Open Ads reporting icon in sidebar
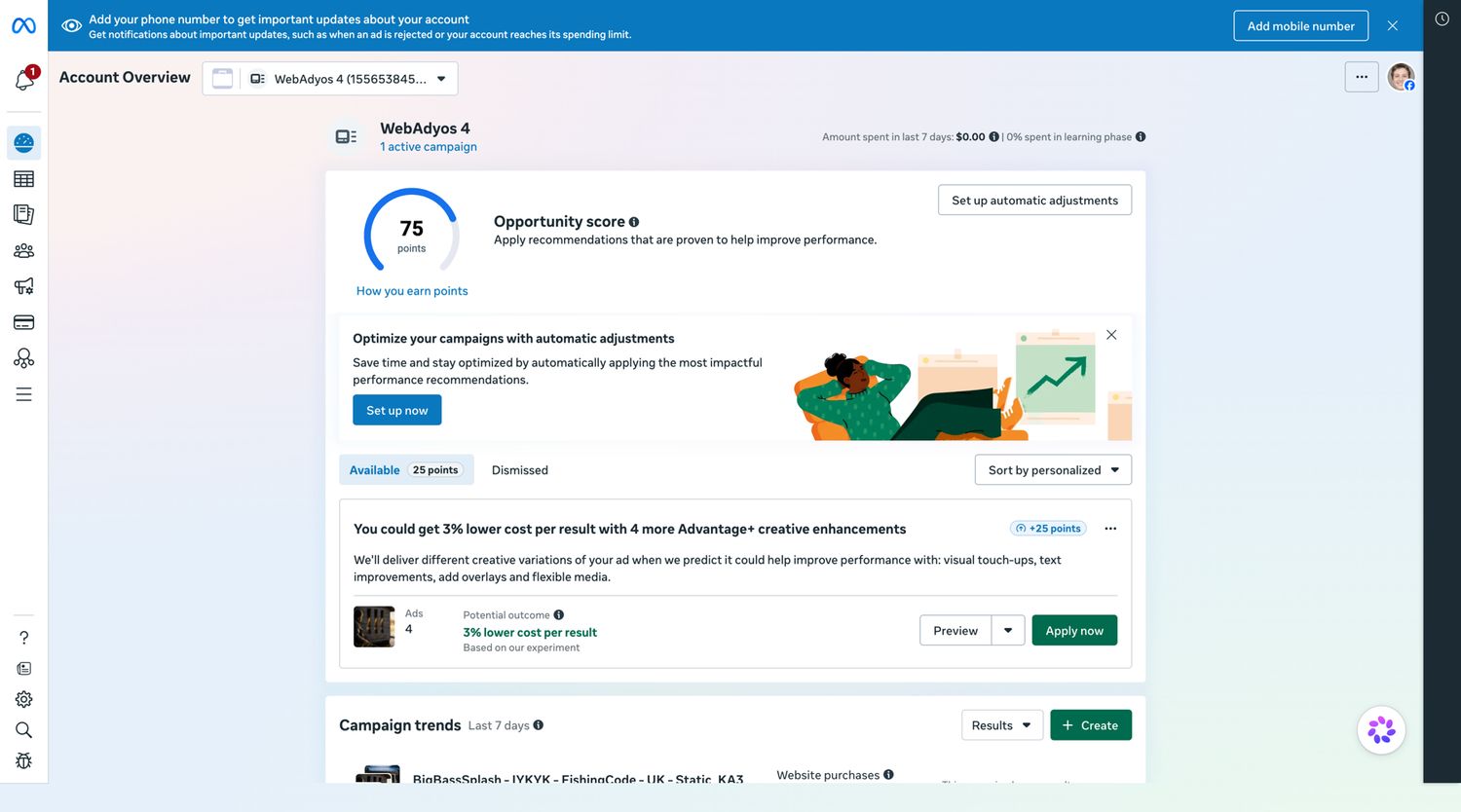The image size is (1461, 812). pyautogui.click(x=24, y=214)
